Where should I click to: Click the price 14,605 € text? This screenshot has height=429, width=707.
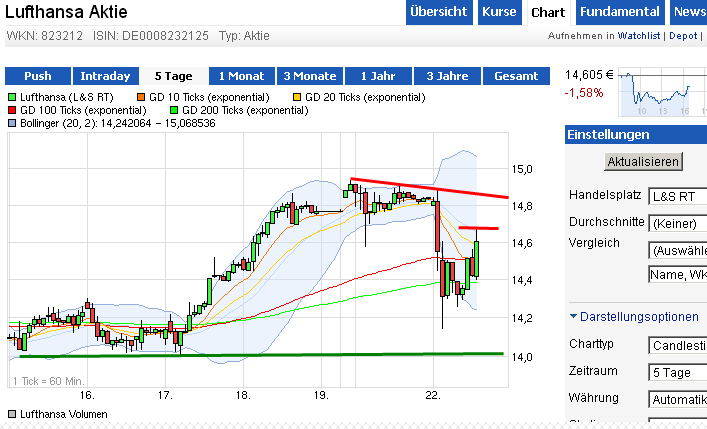pyautogui.click(x=589, y=75)
